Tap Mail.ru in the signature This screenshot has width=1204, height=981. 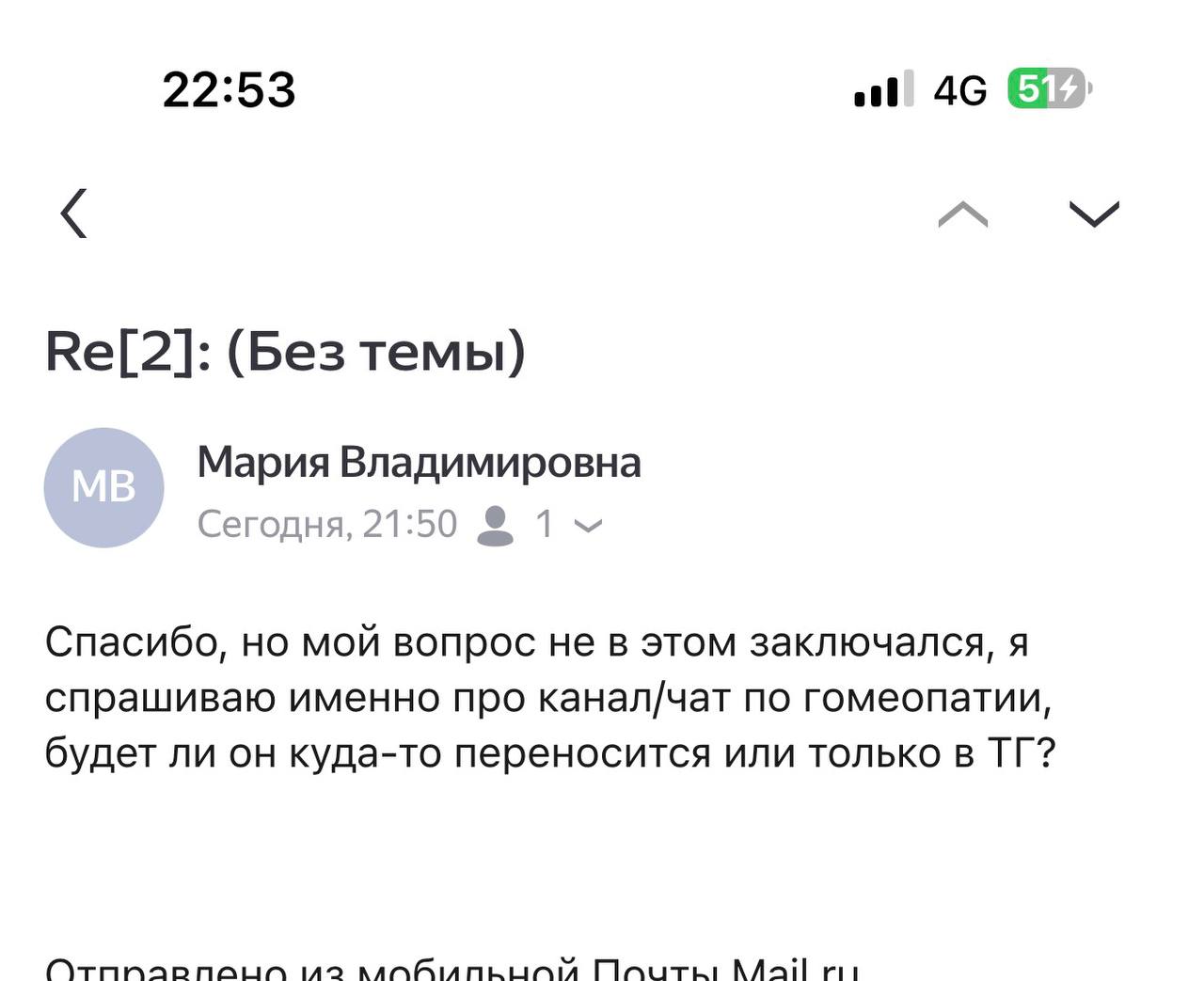pyautogui.click(x=795, y=969)
